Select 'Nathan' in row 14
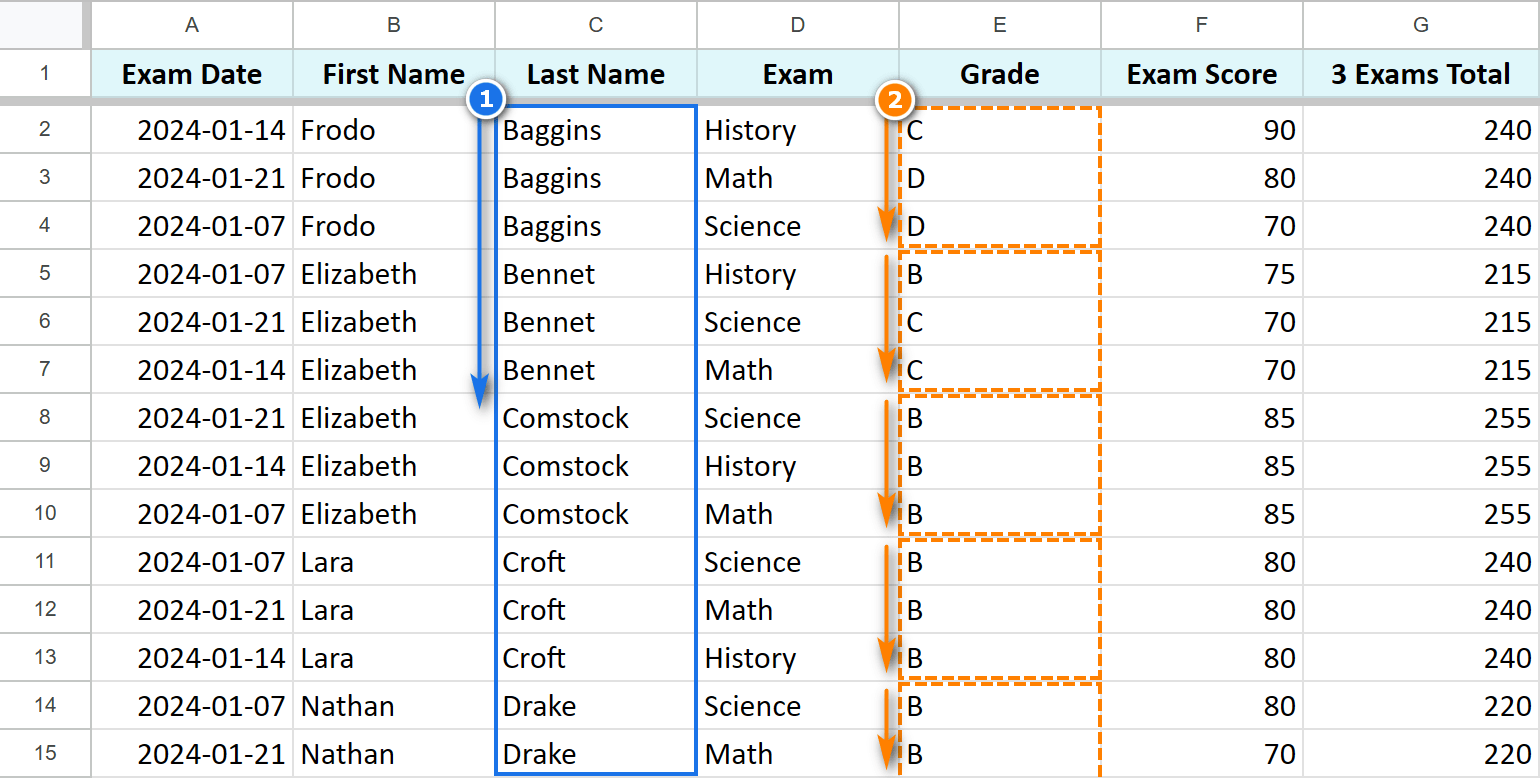The height and width of the screenshot is (778, 1540). [394, 706]
